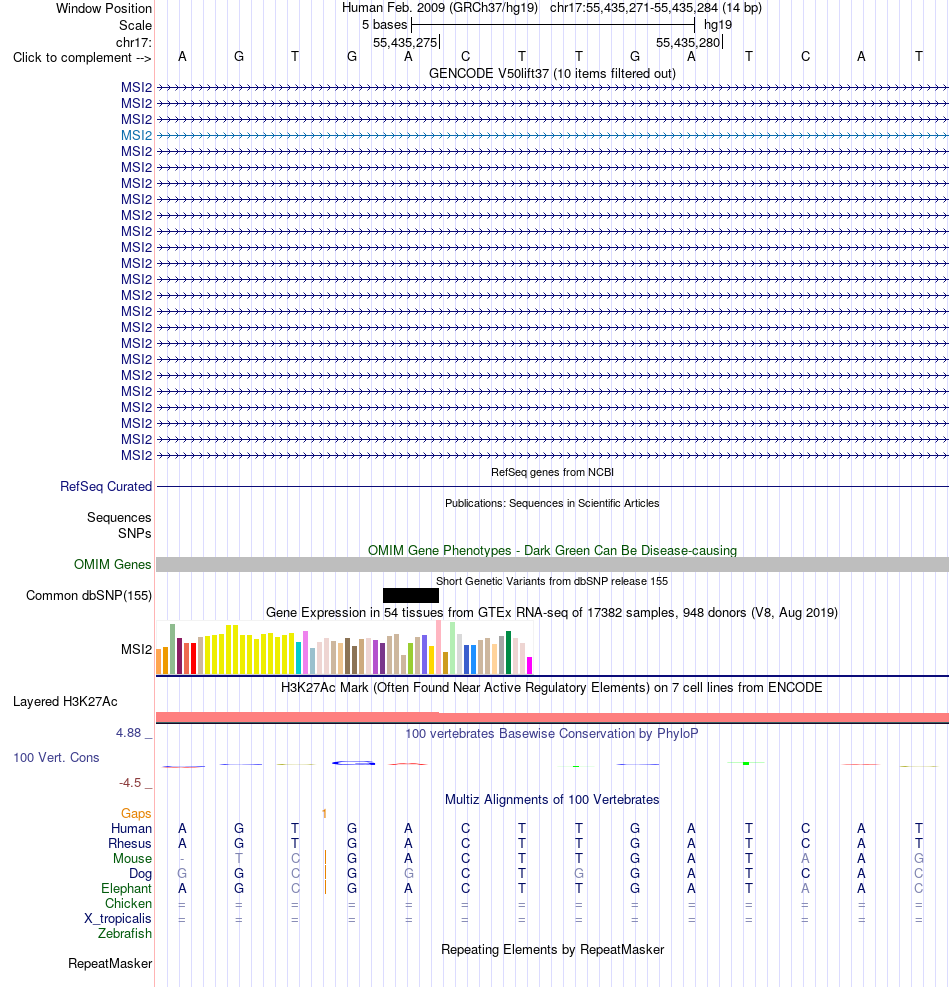Select the gray OMIM Genes bar
This screenshot has width=950, height=987.
point(552,565)
